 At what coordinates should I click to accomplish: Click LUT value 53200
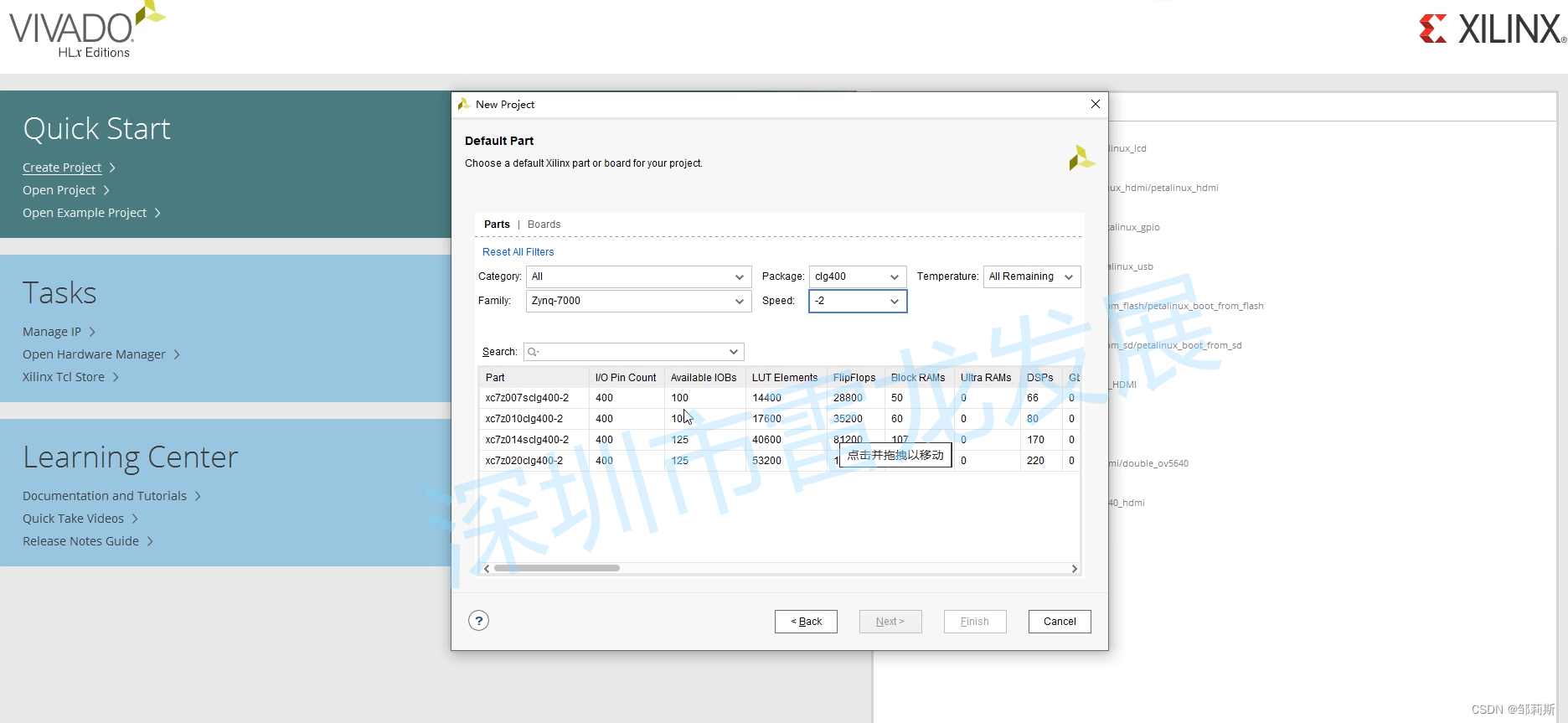click(x=766, y=461)
